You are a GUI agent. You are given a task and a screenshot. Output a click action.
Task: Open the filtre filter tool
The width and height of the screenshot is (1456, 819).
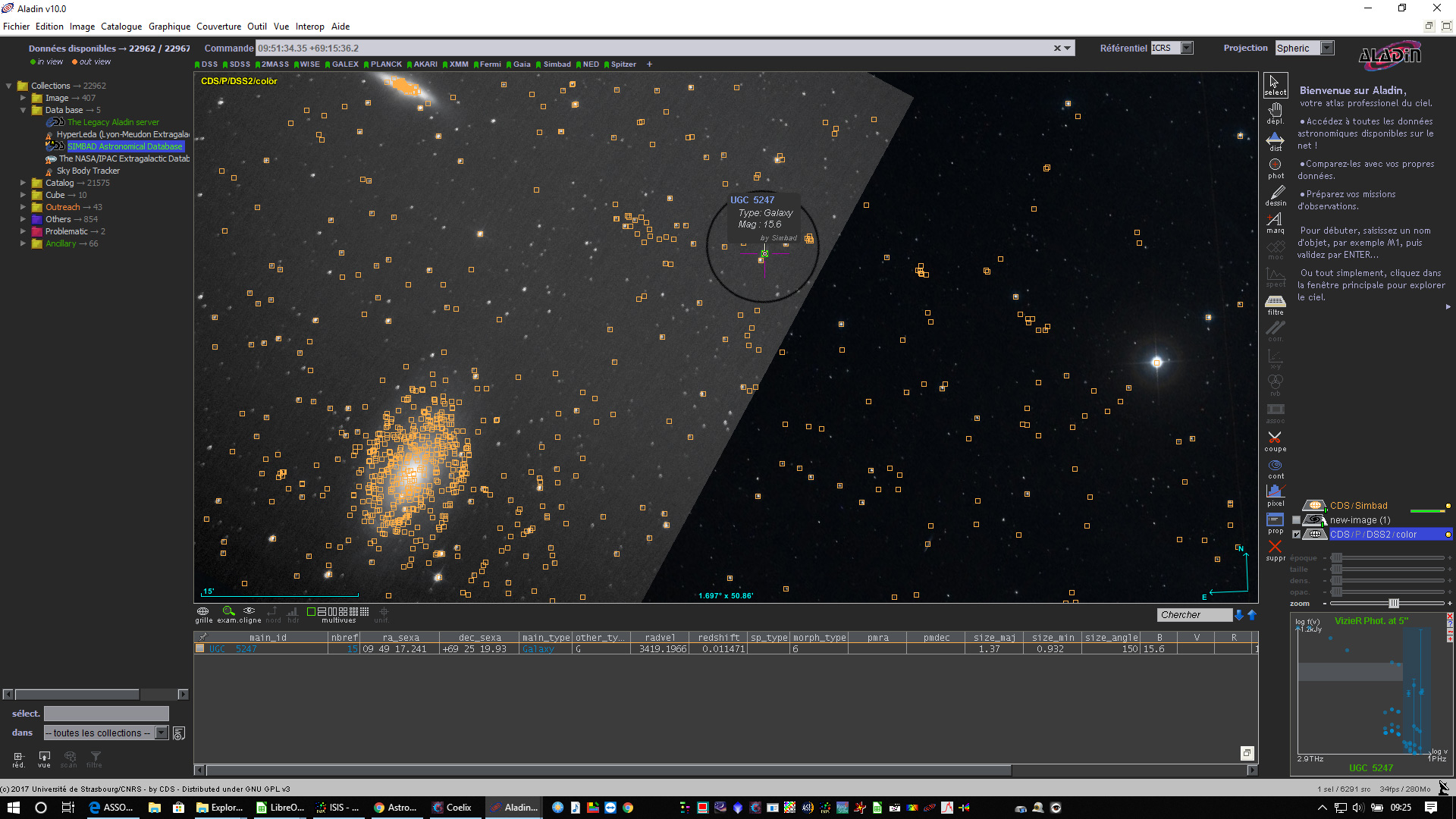point(1275,305)
